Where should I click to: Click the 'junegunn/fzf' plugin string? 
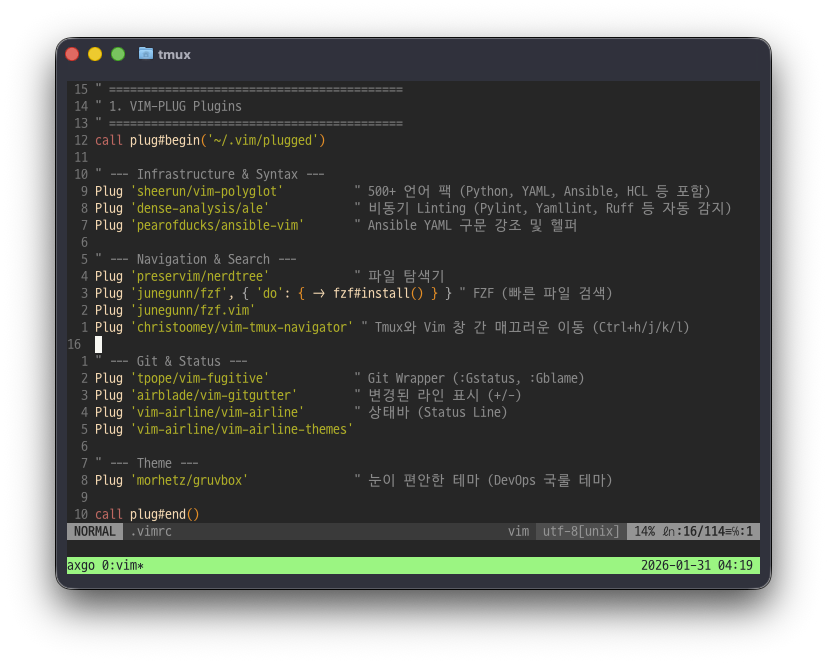(178, 293)
